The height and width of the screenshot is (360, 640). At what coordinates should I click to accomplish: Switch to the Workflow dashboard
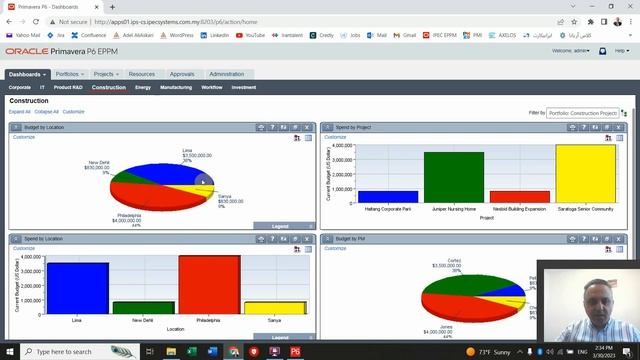[212, 87]
